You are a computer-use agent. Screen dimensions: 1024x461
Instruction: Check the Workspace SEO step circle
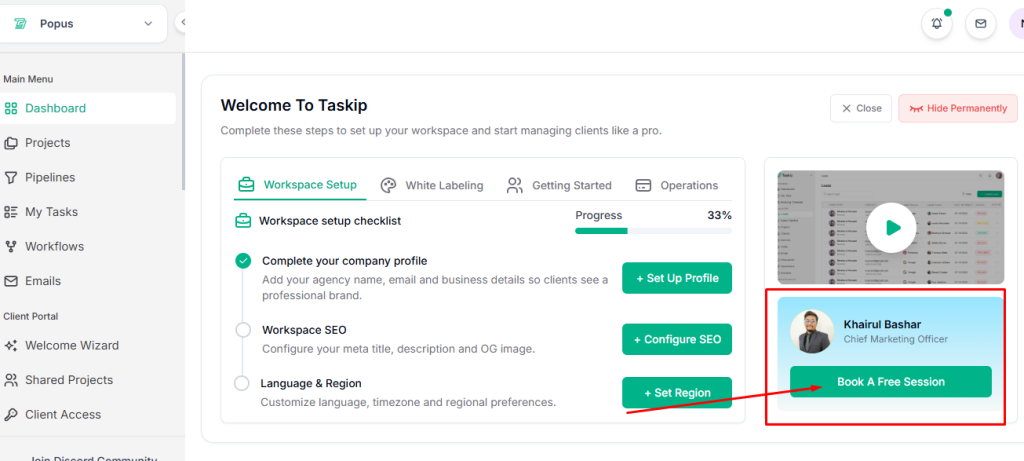tap(243, 329)
